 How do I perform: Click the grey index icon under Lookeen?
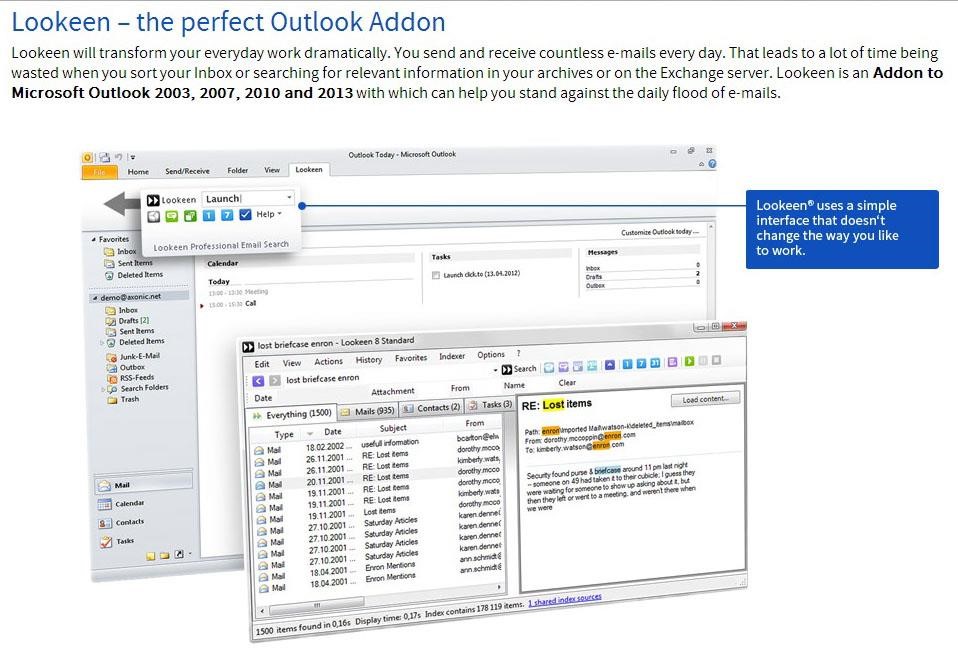tap(153, 216)
